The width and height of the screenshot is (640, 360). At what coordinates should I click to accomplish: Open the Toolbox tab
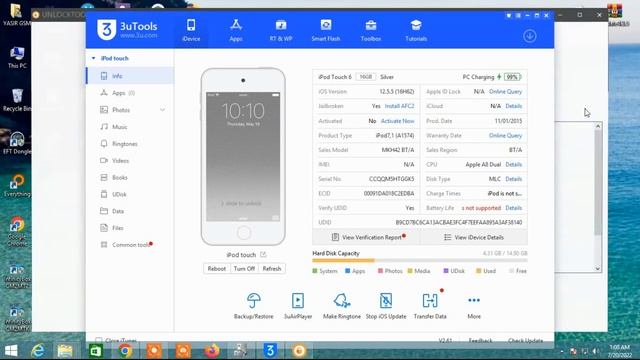[x=371, y=30]
